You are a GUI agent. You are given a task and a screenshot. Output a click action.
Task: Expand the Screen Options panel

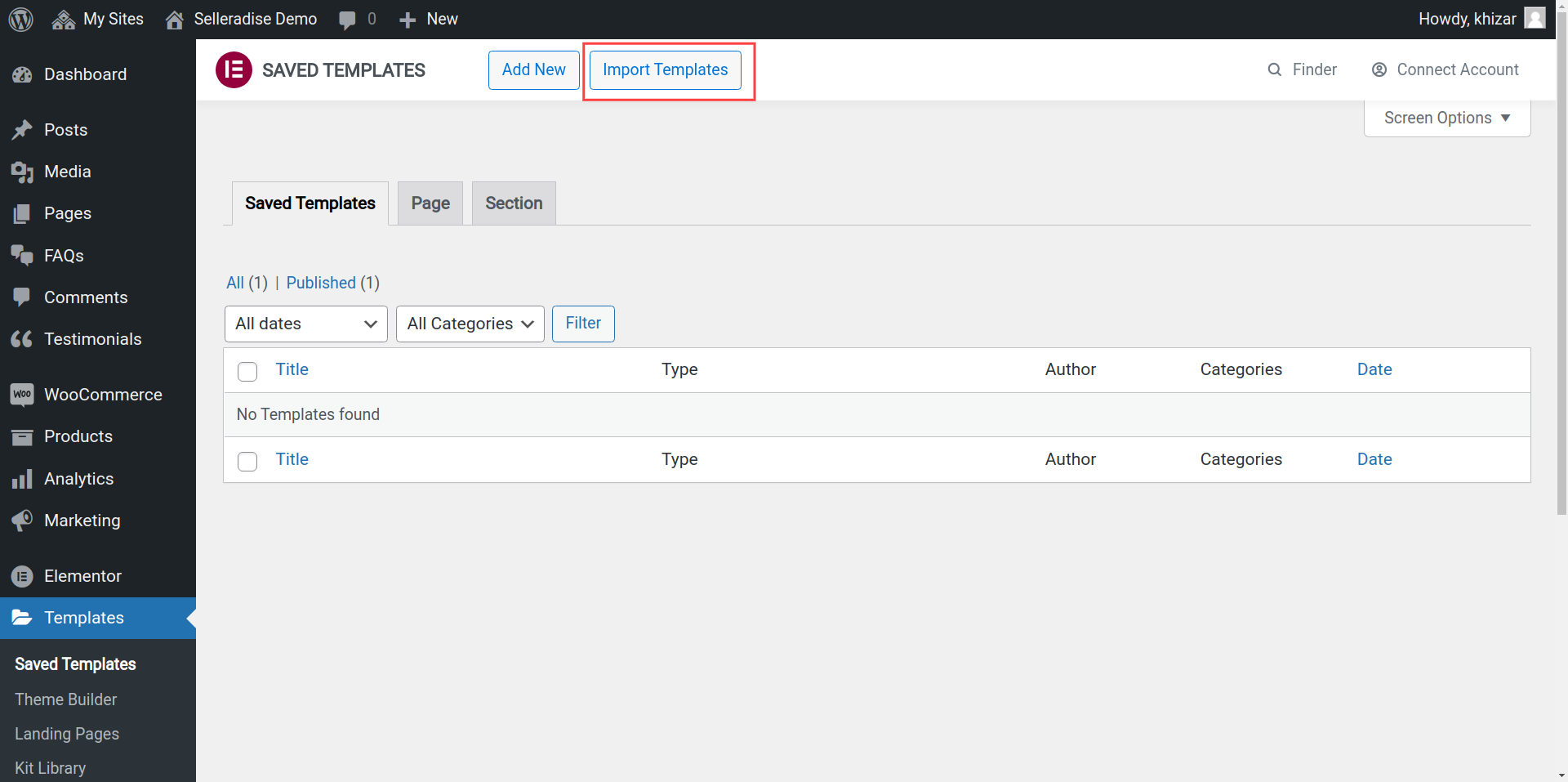(1446, 118)
